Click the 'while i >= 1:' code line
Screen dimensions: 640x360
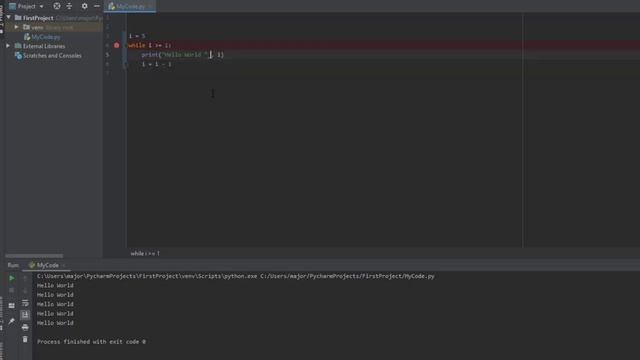[x=150, y=45]
